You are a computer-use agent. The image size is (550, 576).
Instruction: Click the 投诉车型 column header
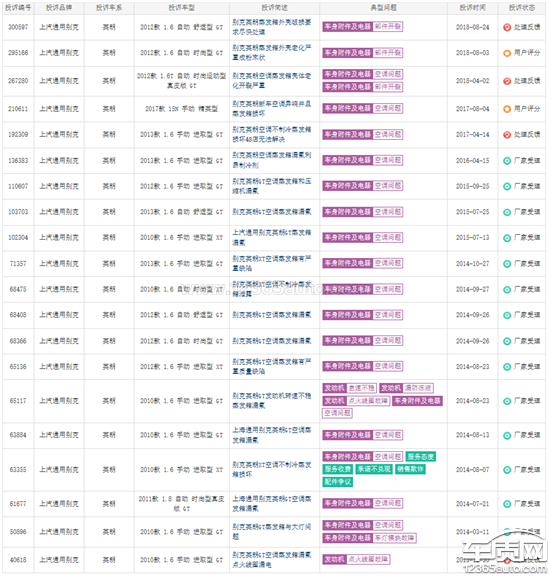(182, 8)
